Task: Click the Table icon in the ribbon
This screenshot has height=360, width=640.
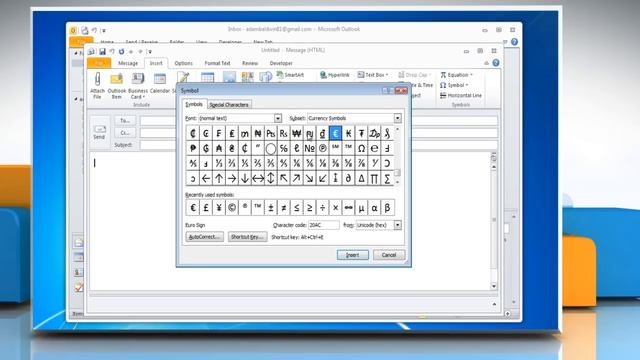Action: click(x=207, y=77)
